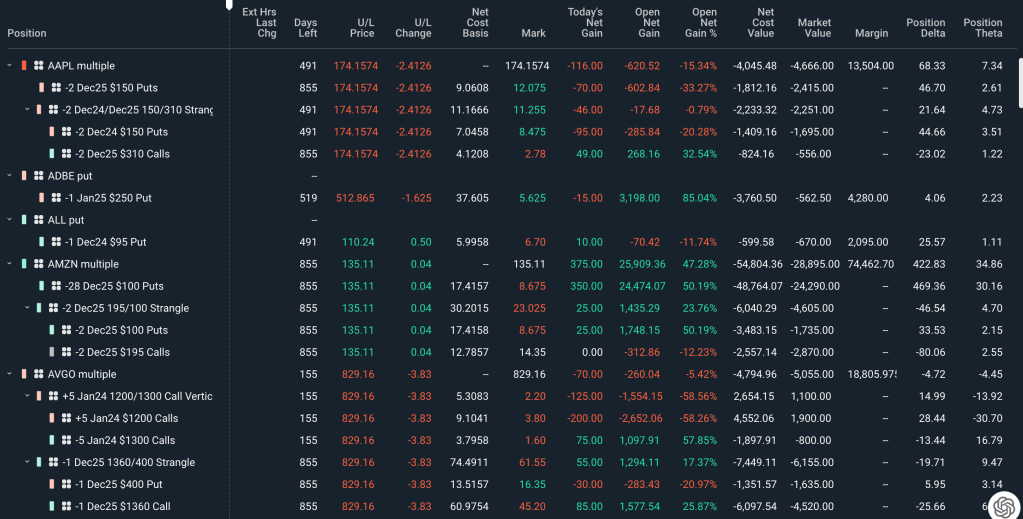Viewport: 1023px width, 519px height.
Task: Click the green color bar beside ALL put
Action: point(24,220)
